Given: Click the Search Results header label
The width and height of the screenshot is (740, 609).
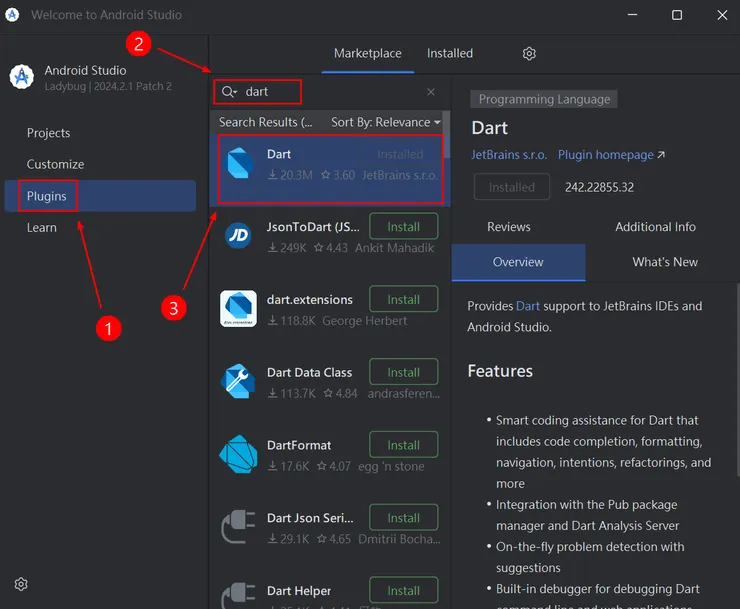Looking at the screenshot, I should coord(265,122).
